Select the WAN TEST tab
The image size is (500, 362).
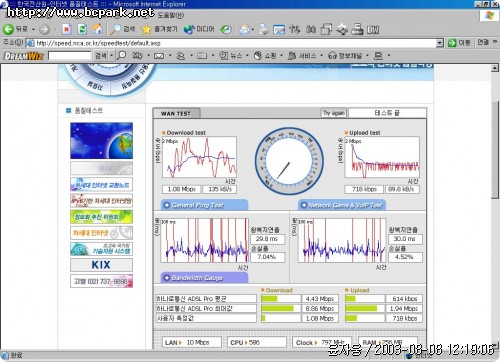176,113
